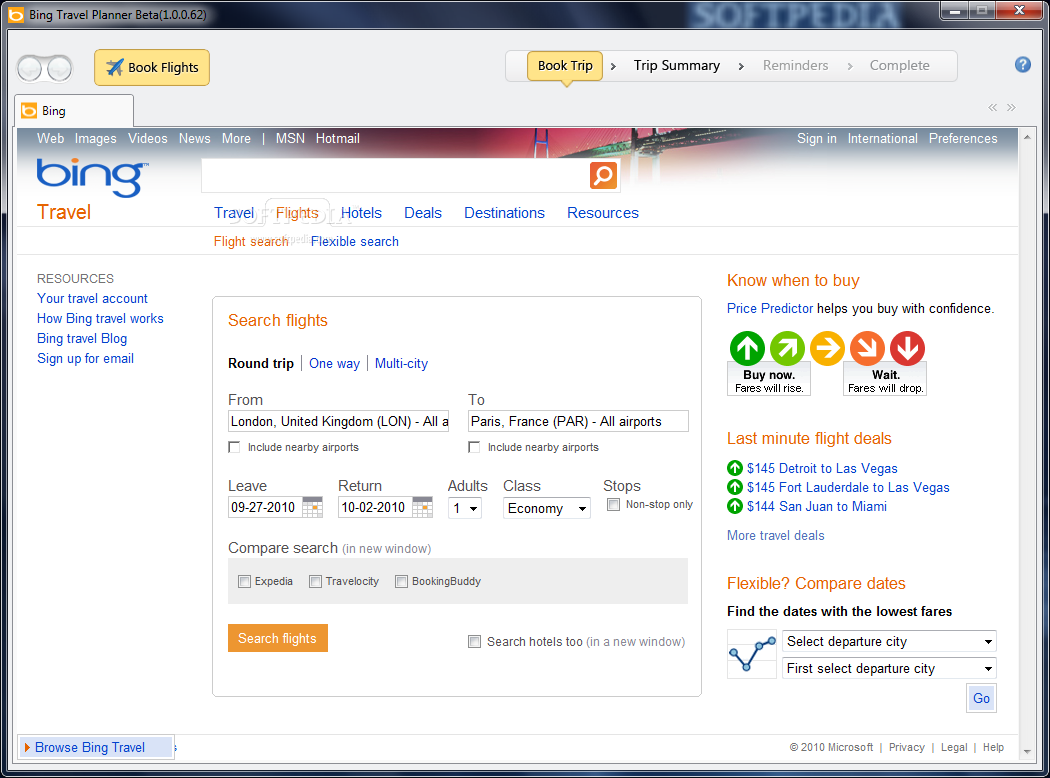Open the Adults count dropdown
This screenshot has height=778, width=1050.
click(x=465, y=508)
